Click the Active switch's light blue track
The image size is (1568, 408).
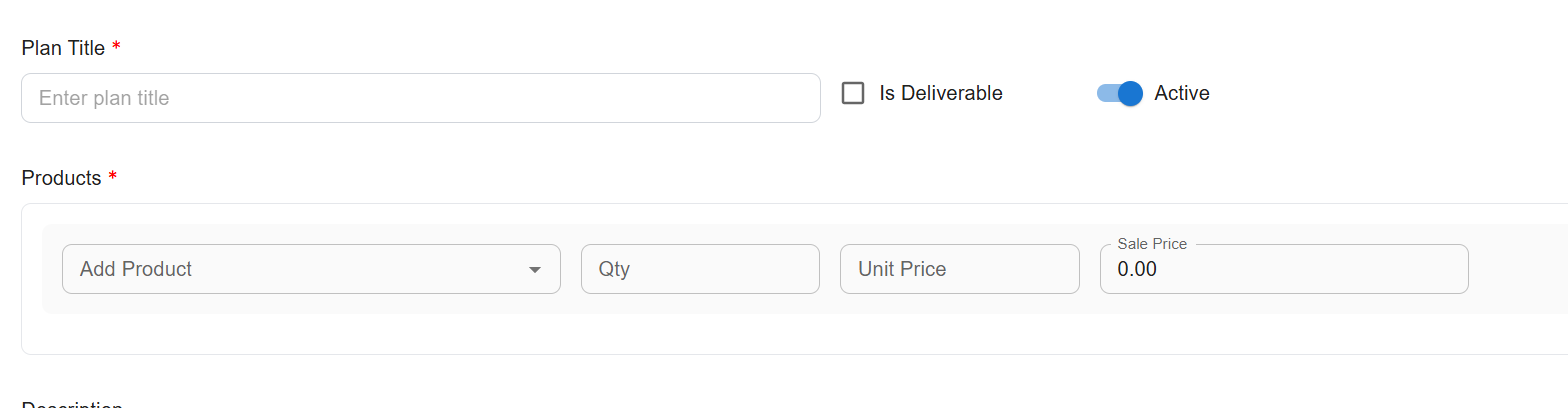click(x=1105, y=93)
